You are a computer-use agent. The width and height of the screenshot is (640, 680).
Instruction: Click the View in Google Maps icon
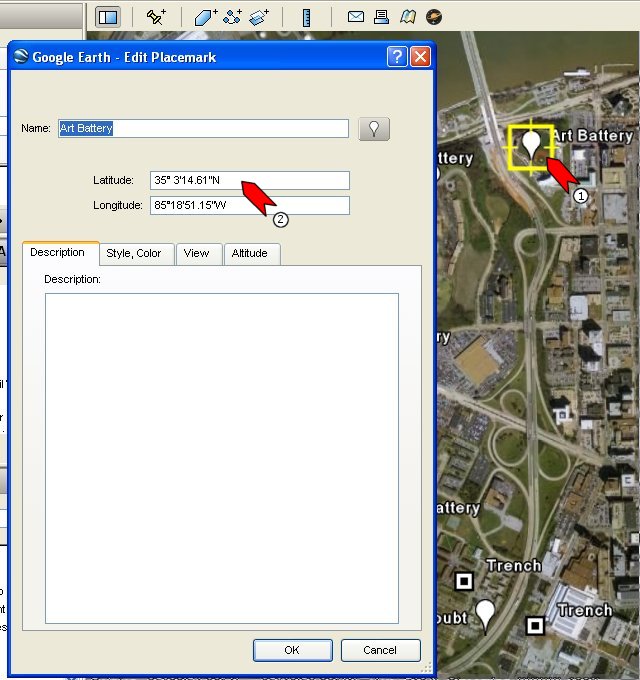(407, 16)
